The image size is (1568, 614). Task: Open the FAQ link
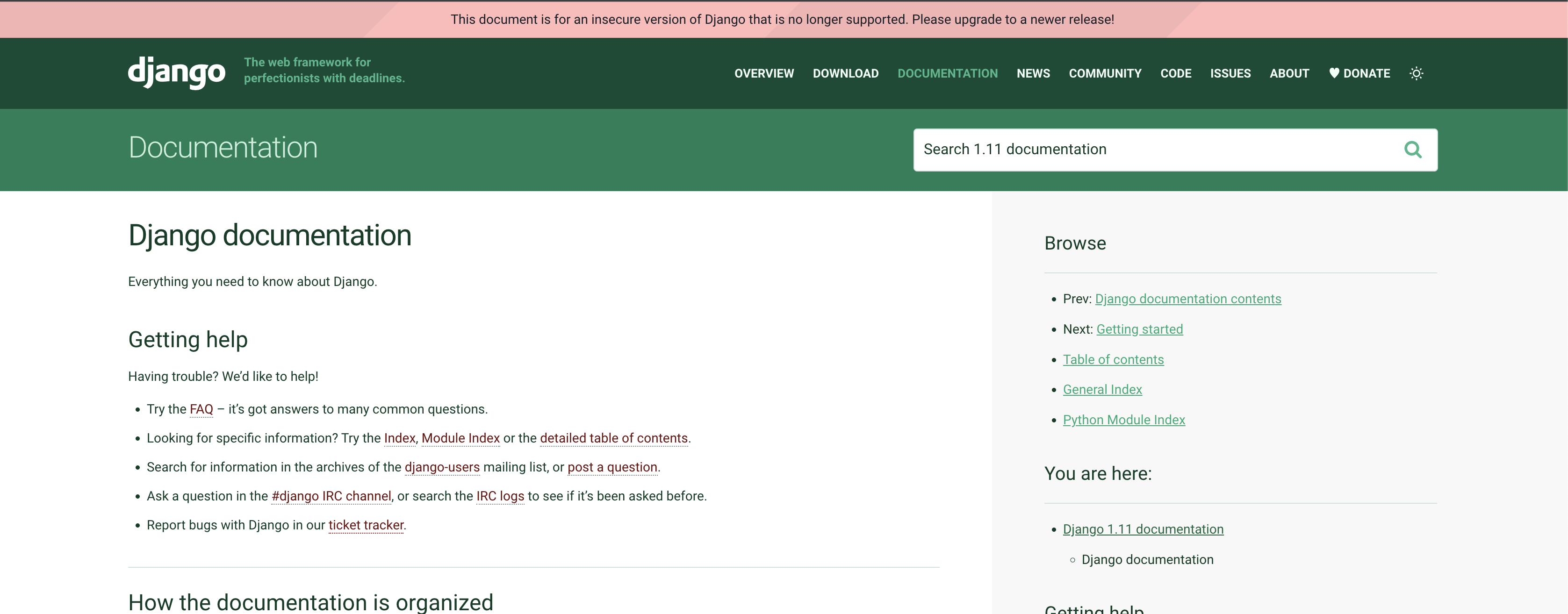[201, 409]
